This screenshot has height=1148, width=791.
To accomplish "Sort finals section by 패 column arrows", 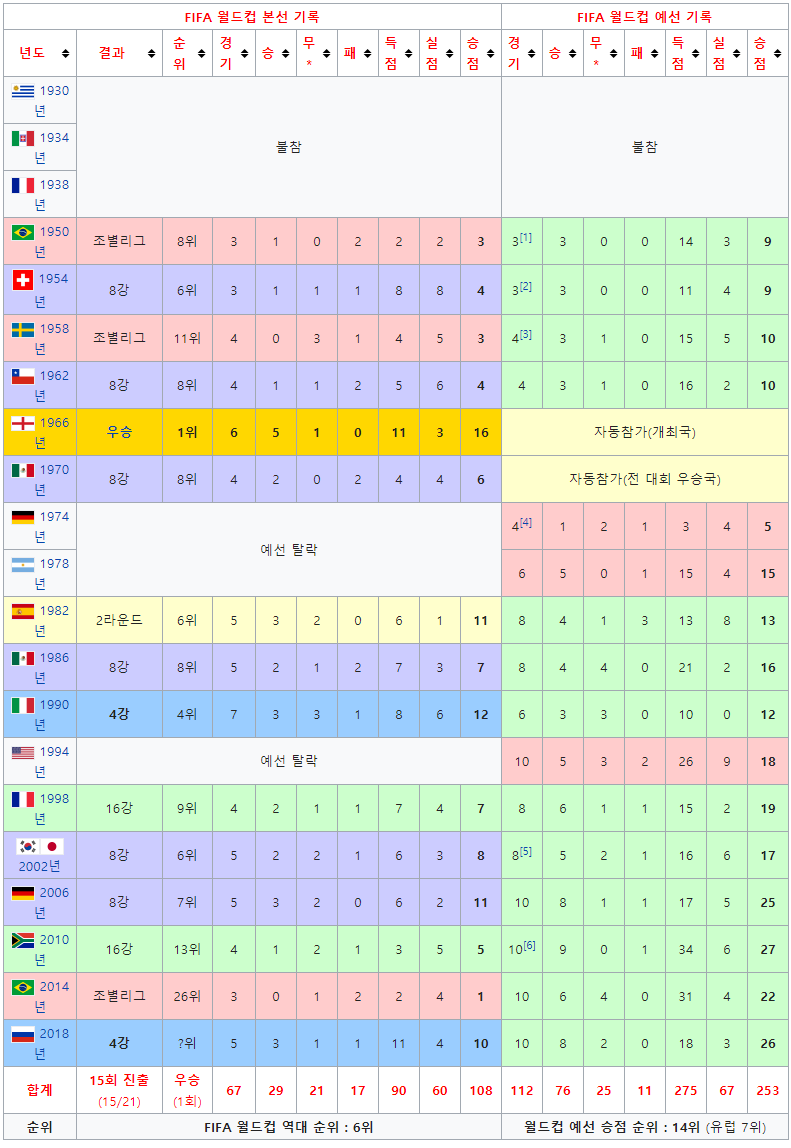I will click(x=368, y=53).
